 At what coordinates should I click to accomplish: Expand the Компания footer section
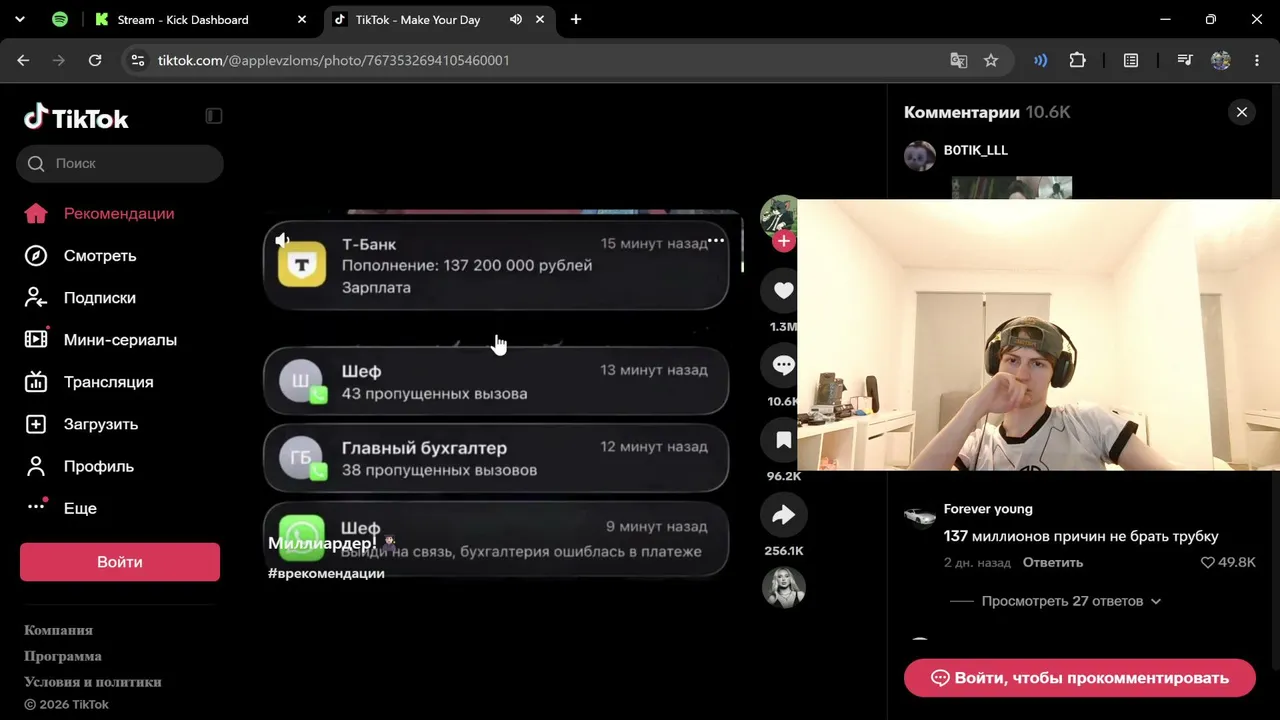pyautogui.click(x=58, y=630)
